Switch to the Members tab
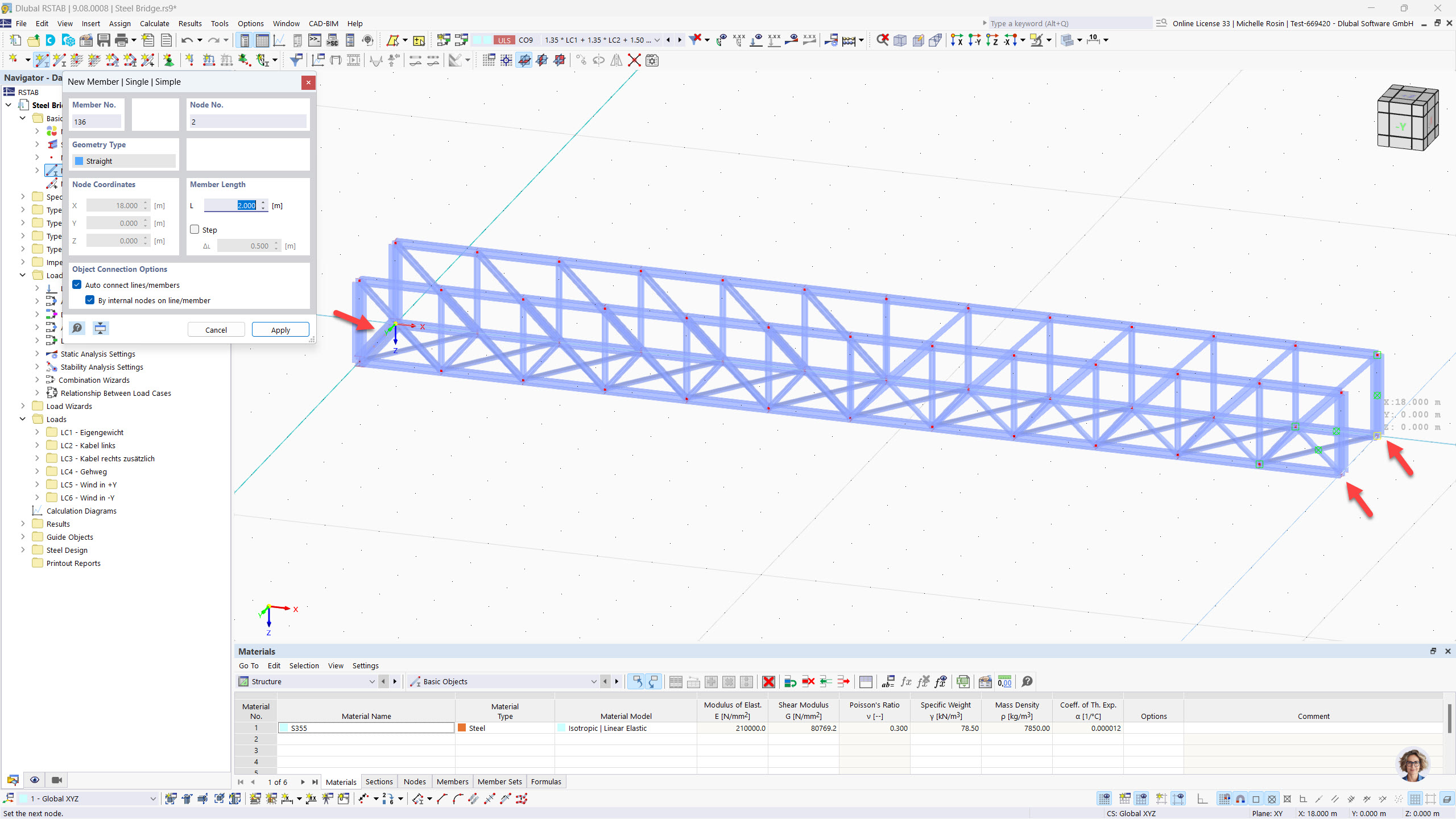1456x819 pixels. pyautogui.click(x=452, y=782)
